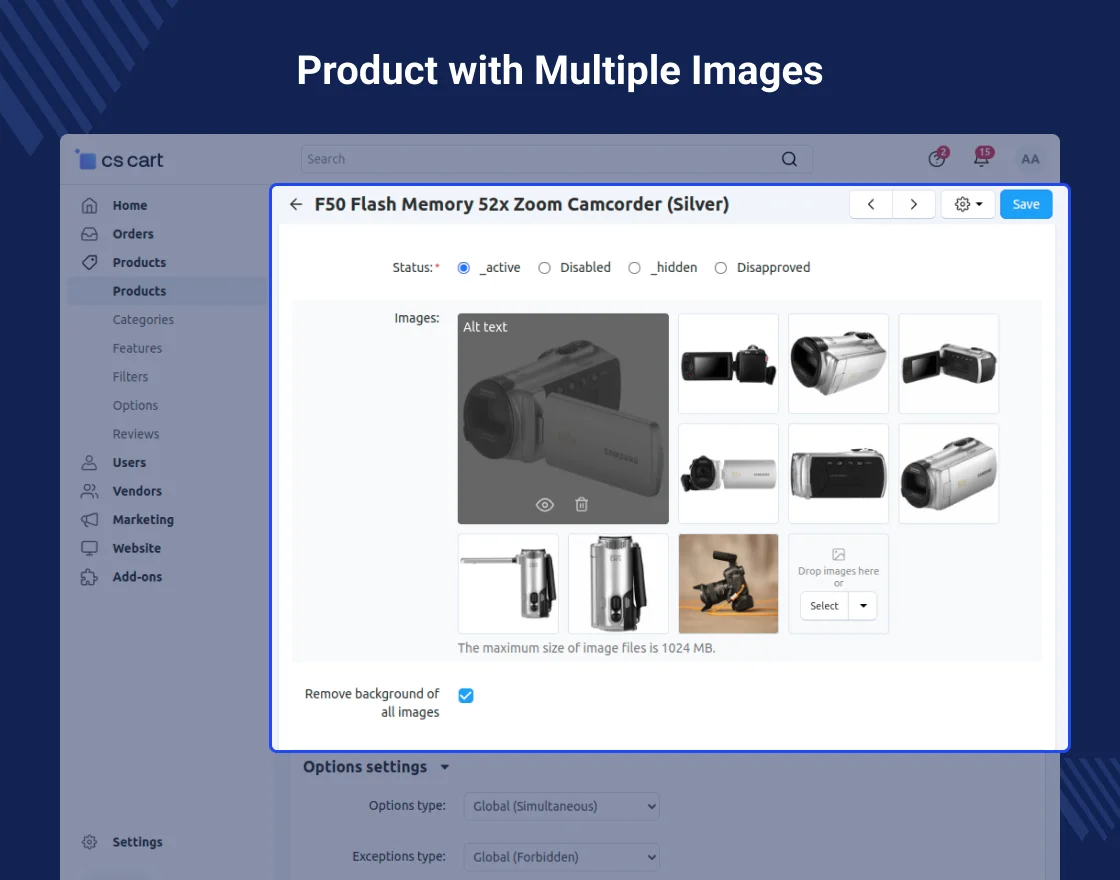Select the Disapproved status radio button
Image resolution: width=1120 pixels, height=880 pixels.
721,268
